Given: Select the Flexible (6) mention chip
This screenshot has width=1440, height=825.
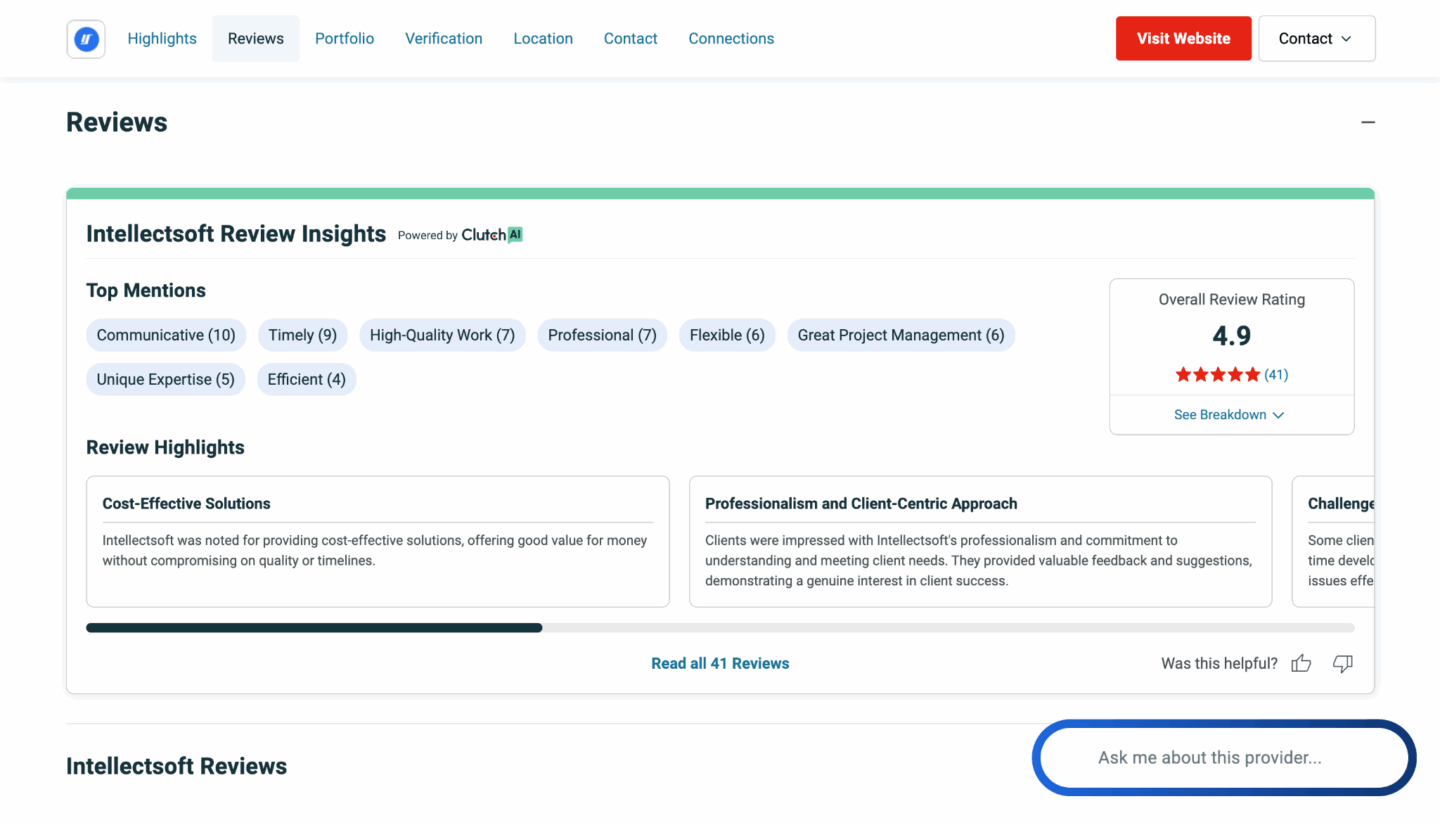Looking at the screenshot, I should 727,335.
